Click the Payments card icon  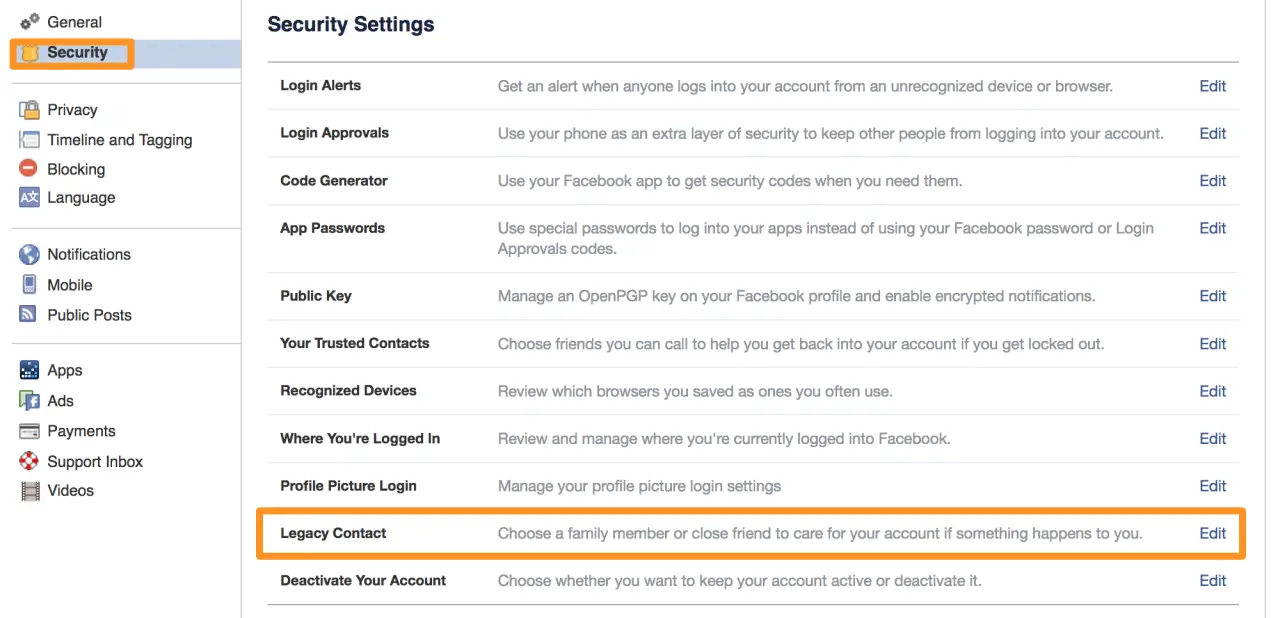pos(30,431)
